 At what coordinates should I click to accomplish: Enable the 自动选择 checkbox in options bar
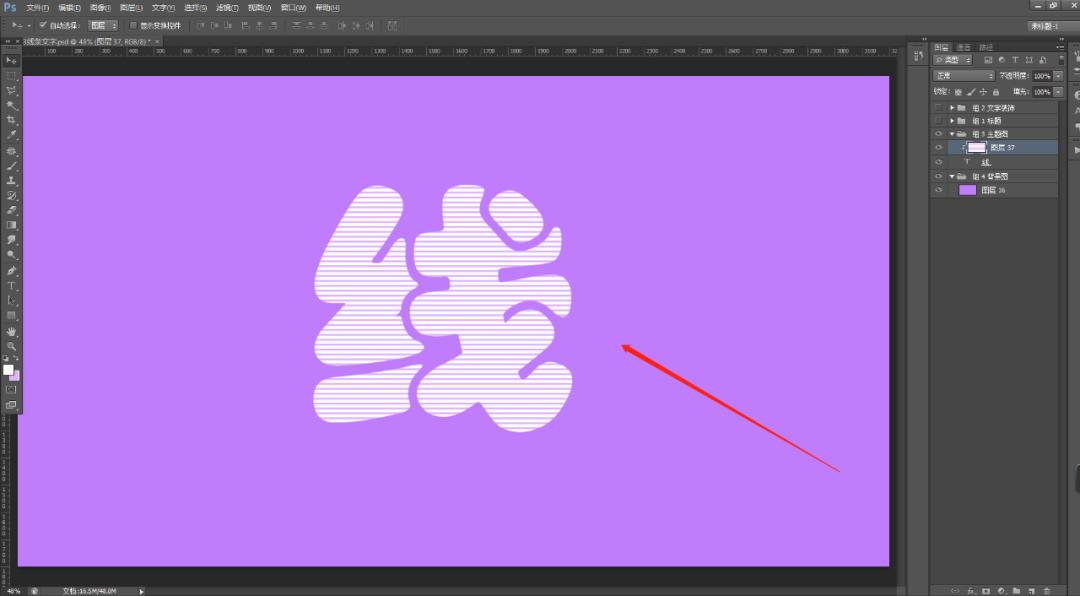45,25
